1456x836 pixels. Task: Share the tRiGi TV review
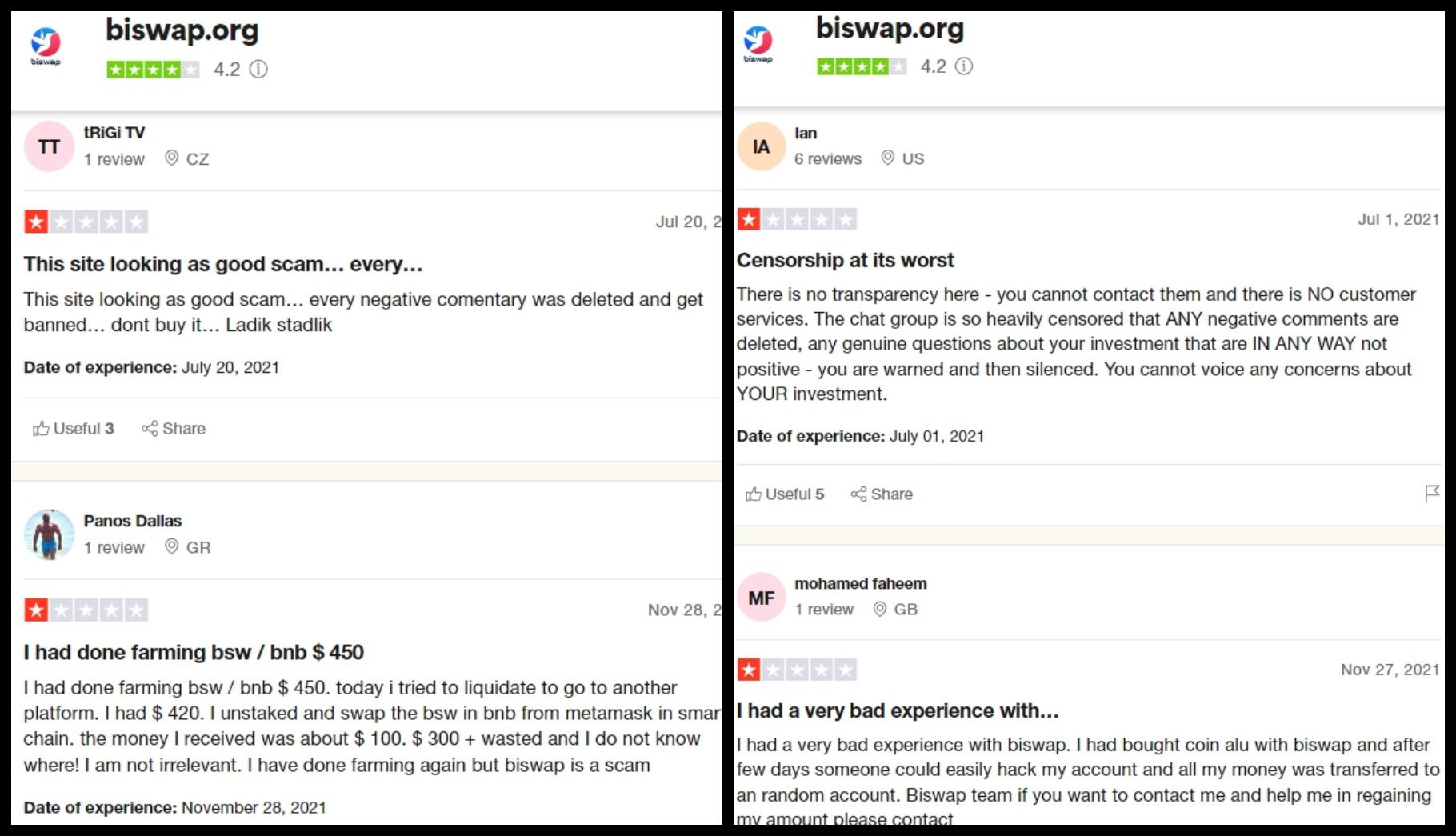[x=174, y=429]
